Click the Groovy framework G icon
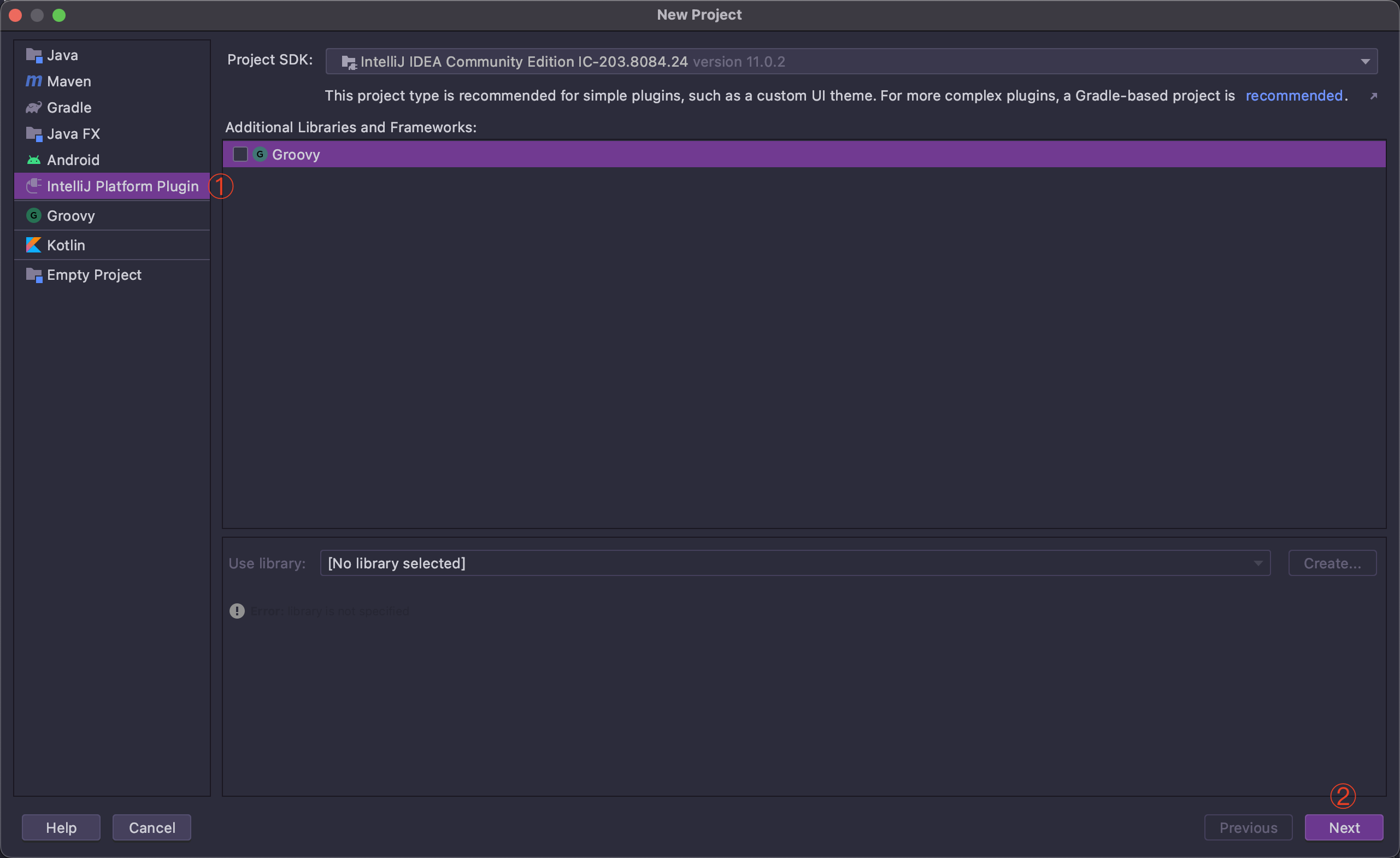 coord(260,154)
